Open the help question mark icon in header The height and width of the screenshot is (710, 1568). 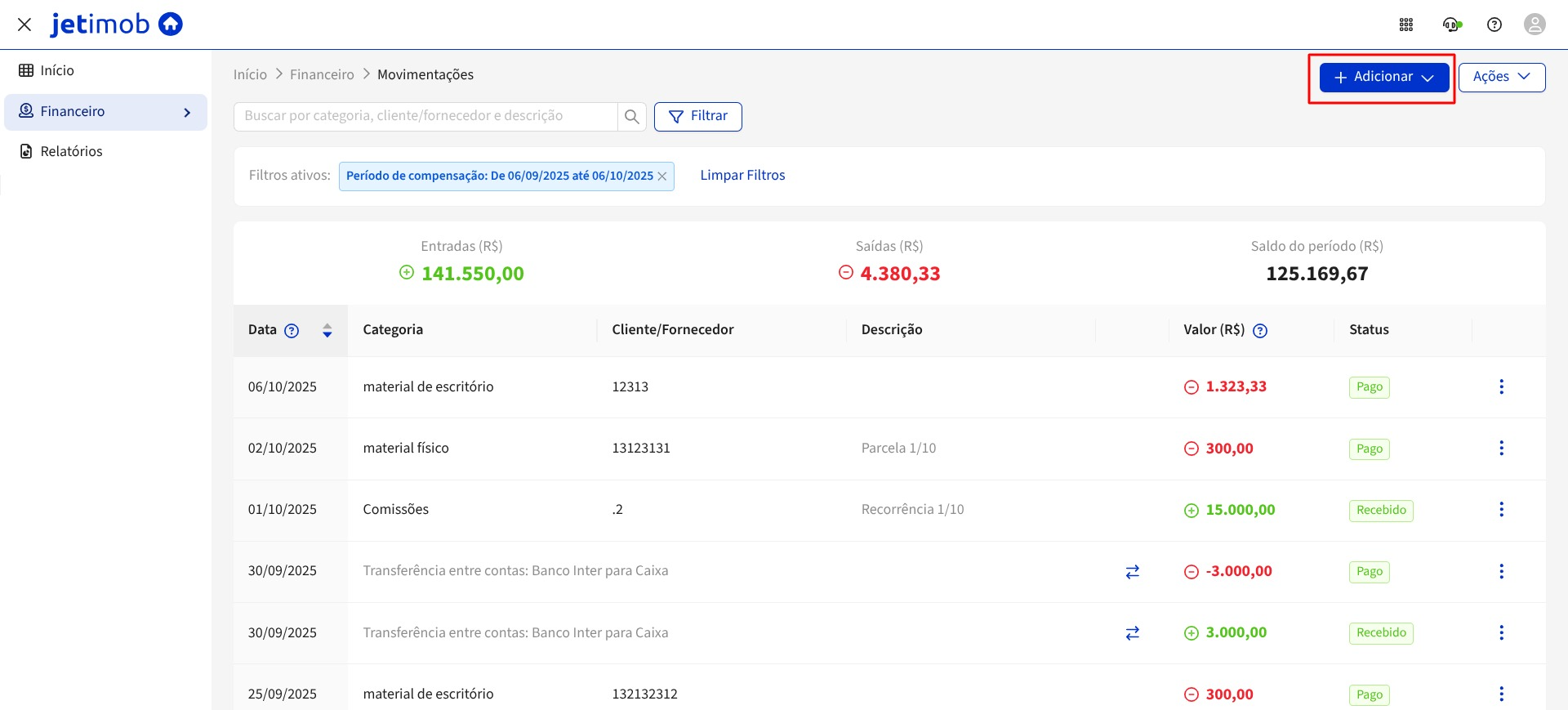(x=1494, y=25)
